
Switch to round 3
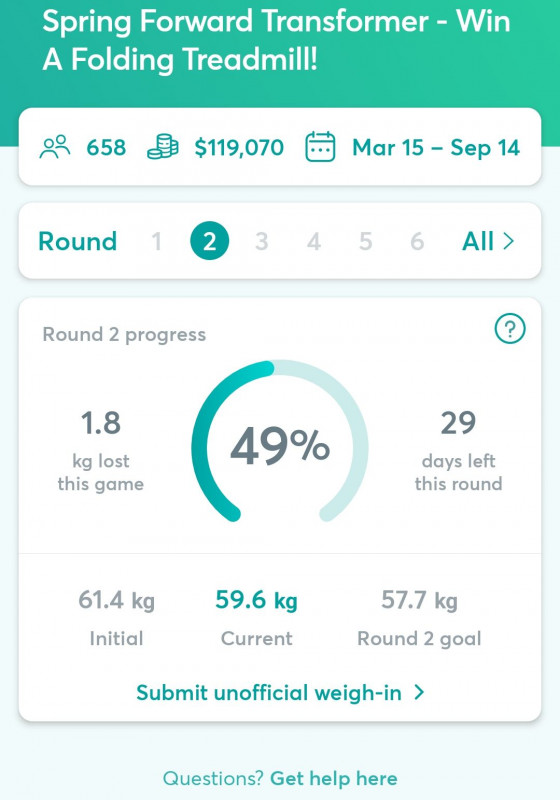tap(262, 241)
